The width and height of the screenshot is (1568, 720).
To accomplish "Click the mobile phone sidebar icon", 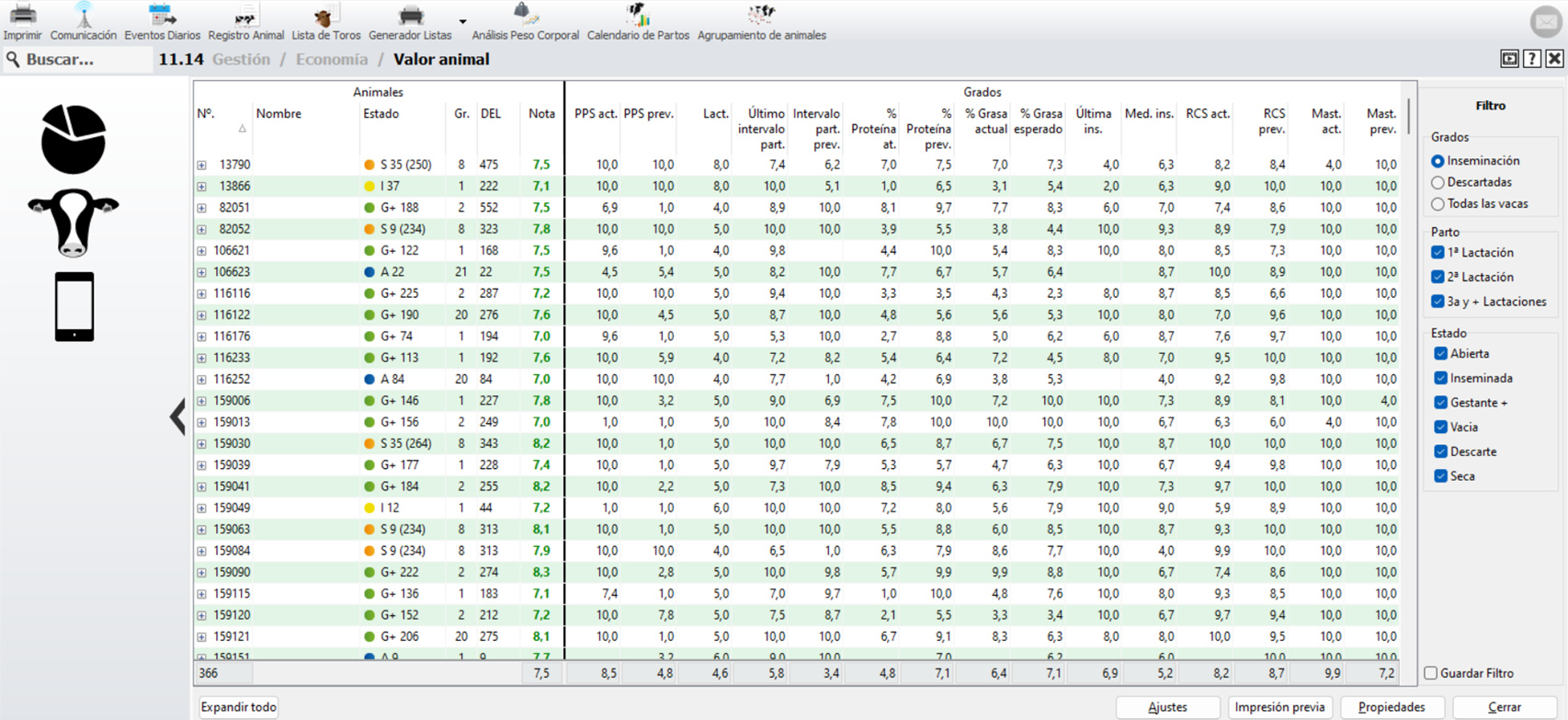I will [x=74, y=306].
